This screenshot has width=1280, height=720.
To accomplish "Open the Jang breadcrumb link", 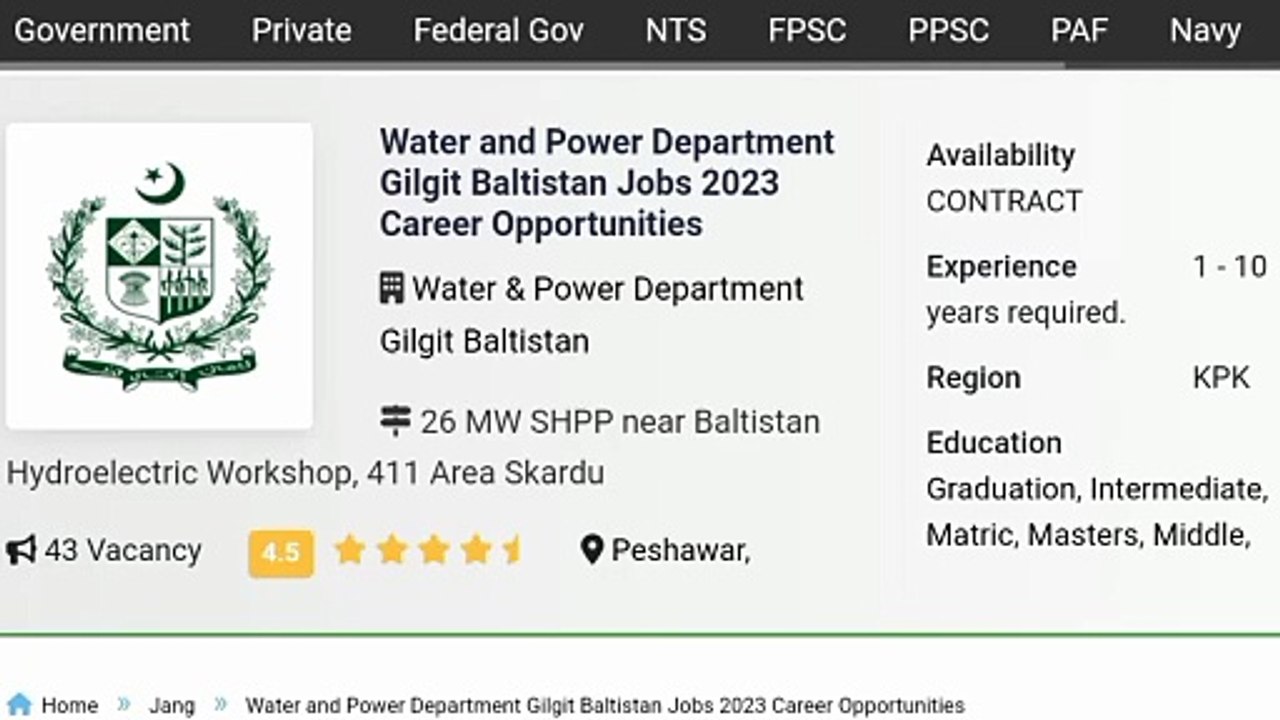I will tap(171, 705).
